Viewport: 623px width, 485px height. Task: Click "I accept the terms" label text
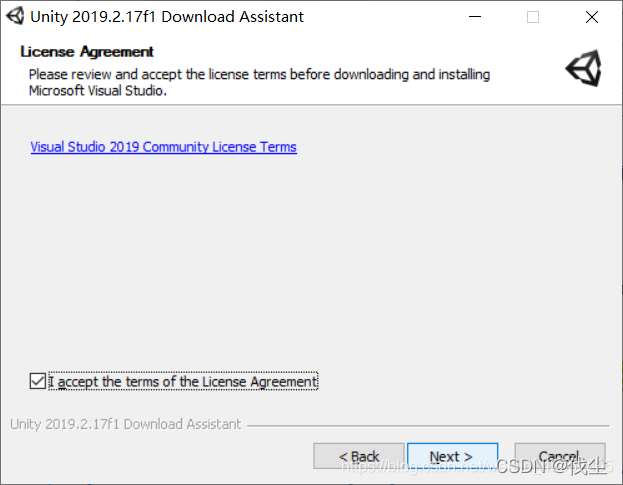183,381
